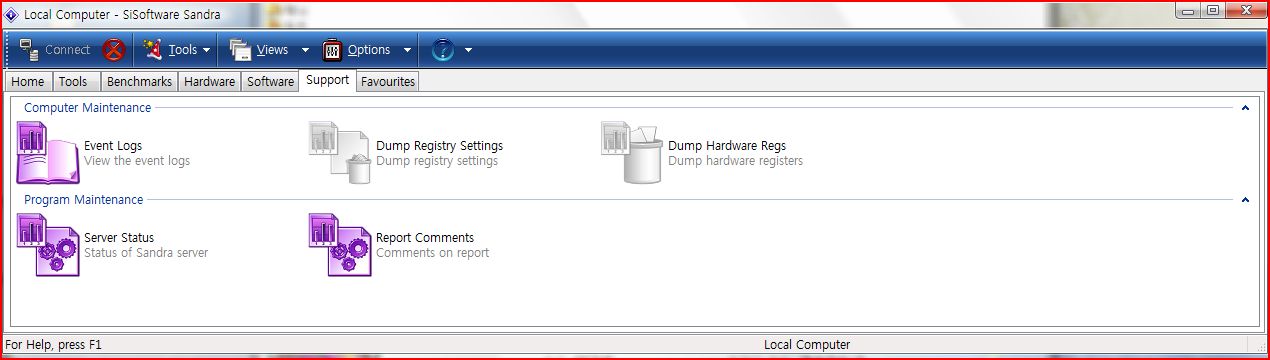Screen dimensions: 1270x360
Task: Close the Sandra window
Action: 1245,10
